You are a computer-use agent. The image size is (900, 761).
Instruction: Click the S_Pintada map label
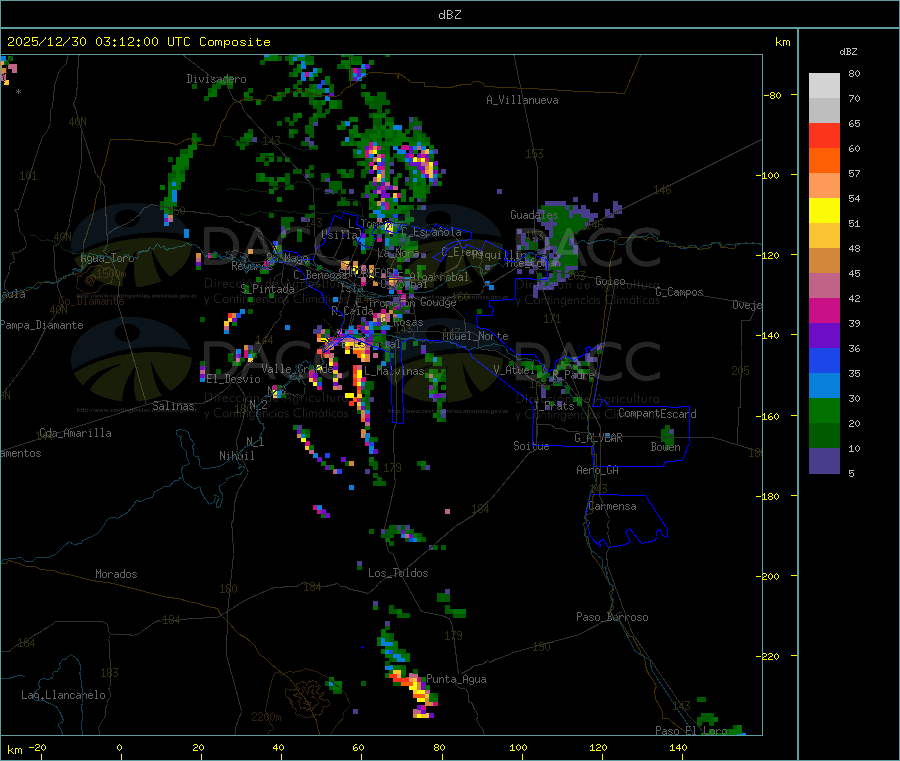(267, 289)
